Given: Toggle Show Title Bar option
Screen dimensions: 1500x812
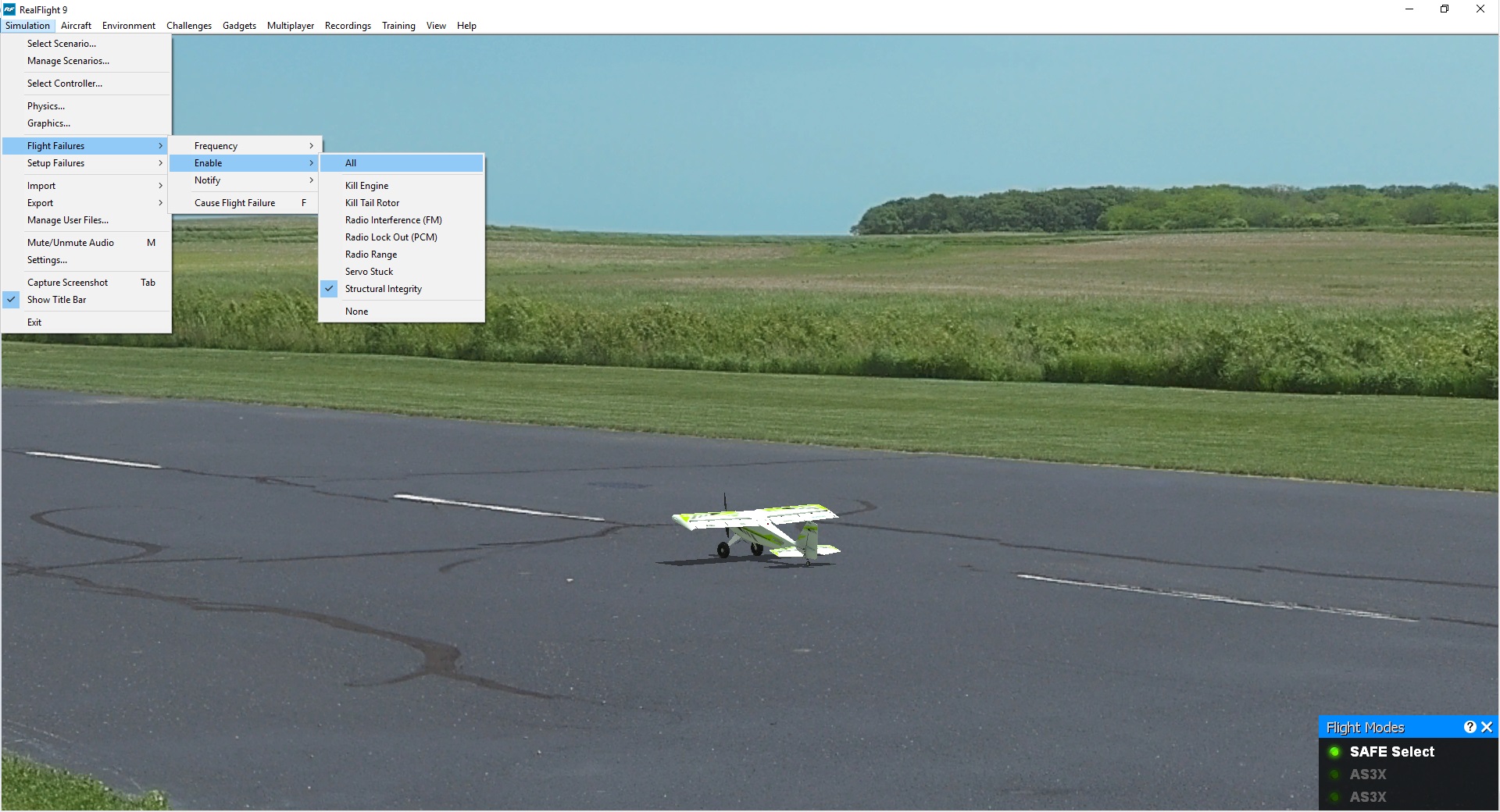Looking at the screenshot, I should coord(56,300).
